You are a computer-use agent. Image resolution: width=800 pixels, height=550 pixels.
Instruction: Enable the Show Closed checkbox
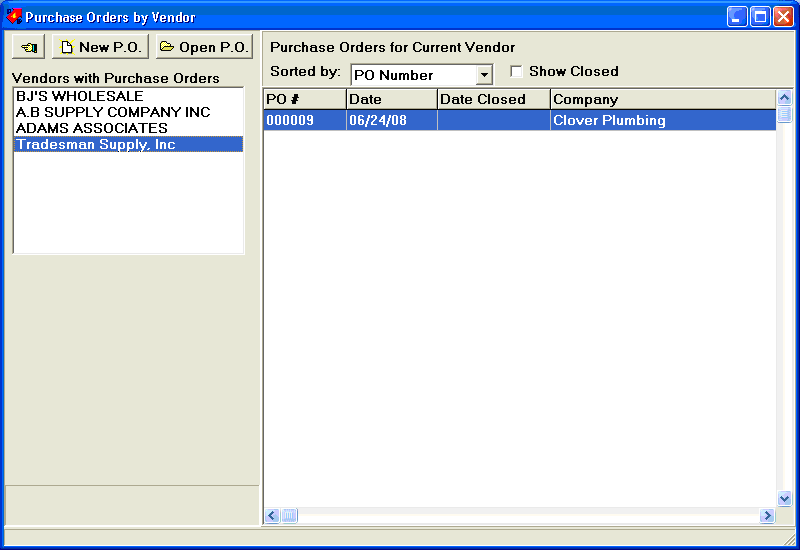tap(516, 71)
